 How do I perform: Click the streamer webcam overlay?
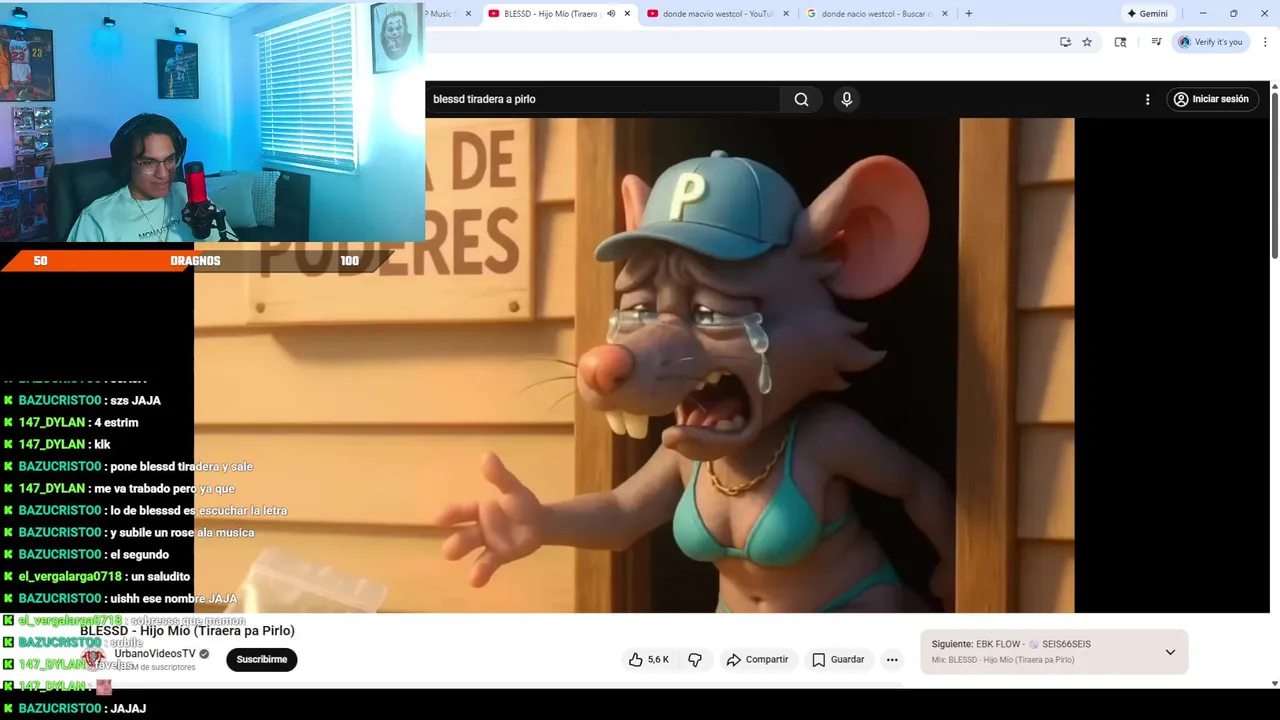click(x=212, y=121)
